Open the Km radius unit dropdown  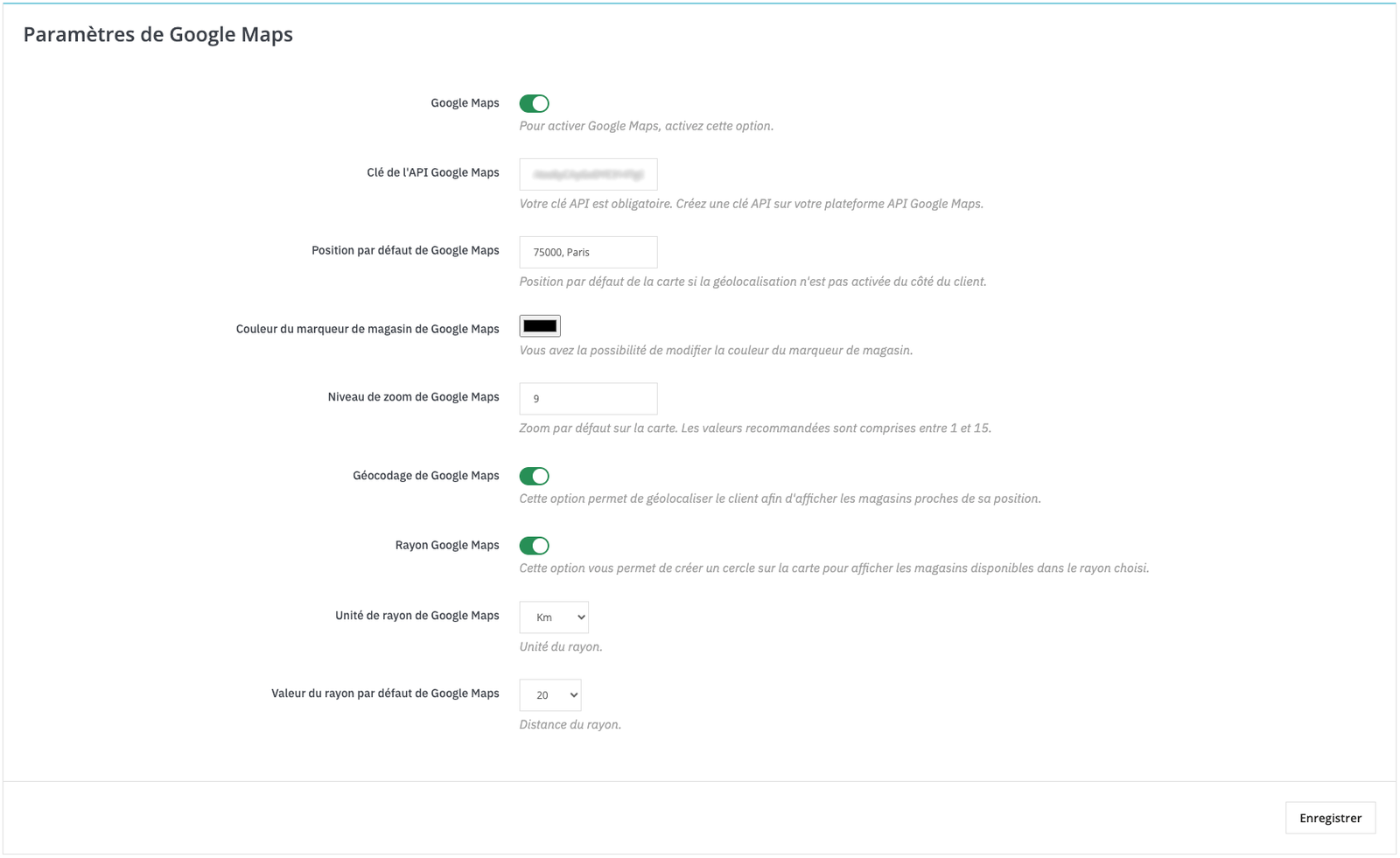click(x=554, y=617)
